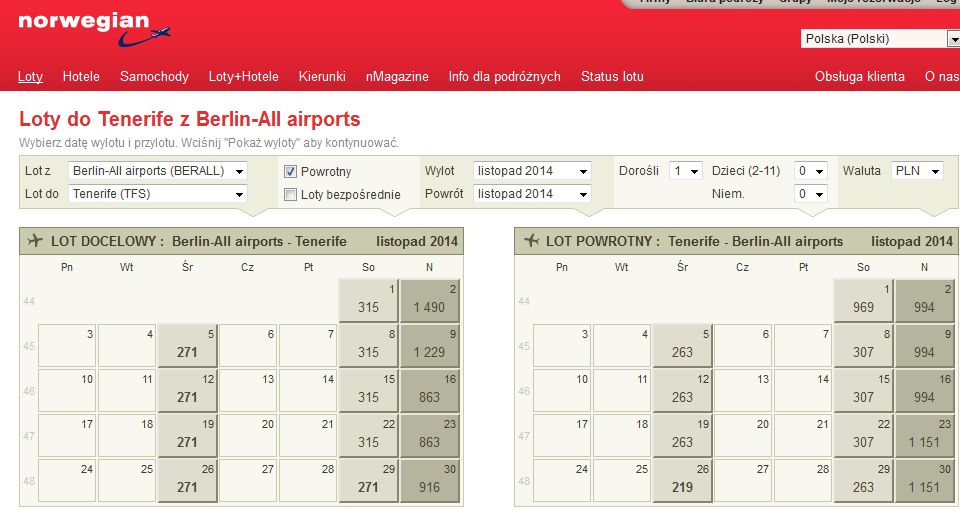Select return November 15 fare 307
Viewport: 960px width, 511px height.
click(863, 391)
